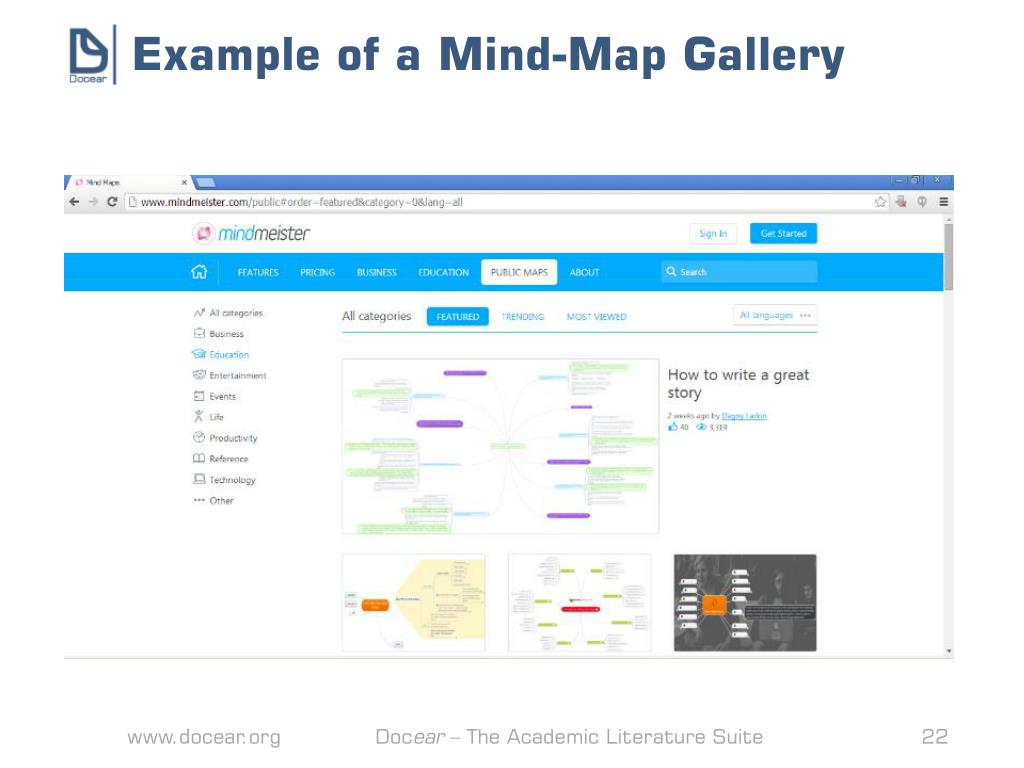Click the Technology laptop icon
This screenshot has width=1024, height=768.
199,479
